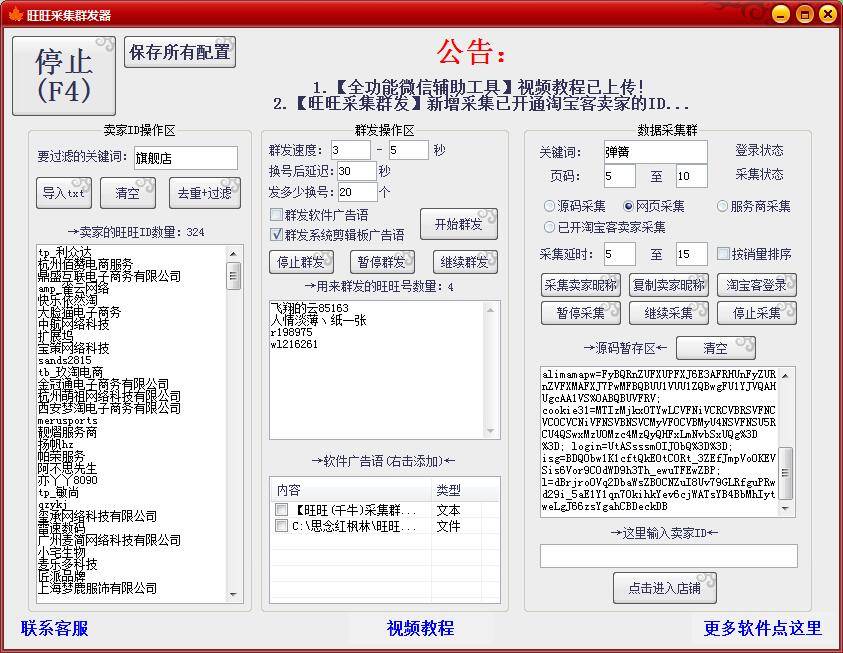
Task: Click the seller list scrollbar up arrow
Action: tap(233, 253)
